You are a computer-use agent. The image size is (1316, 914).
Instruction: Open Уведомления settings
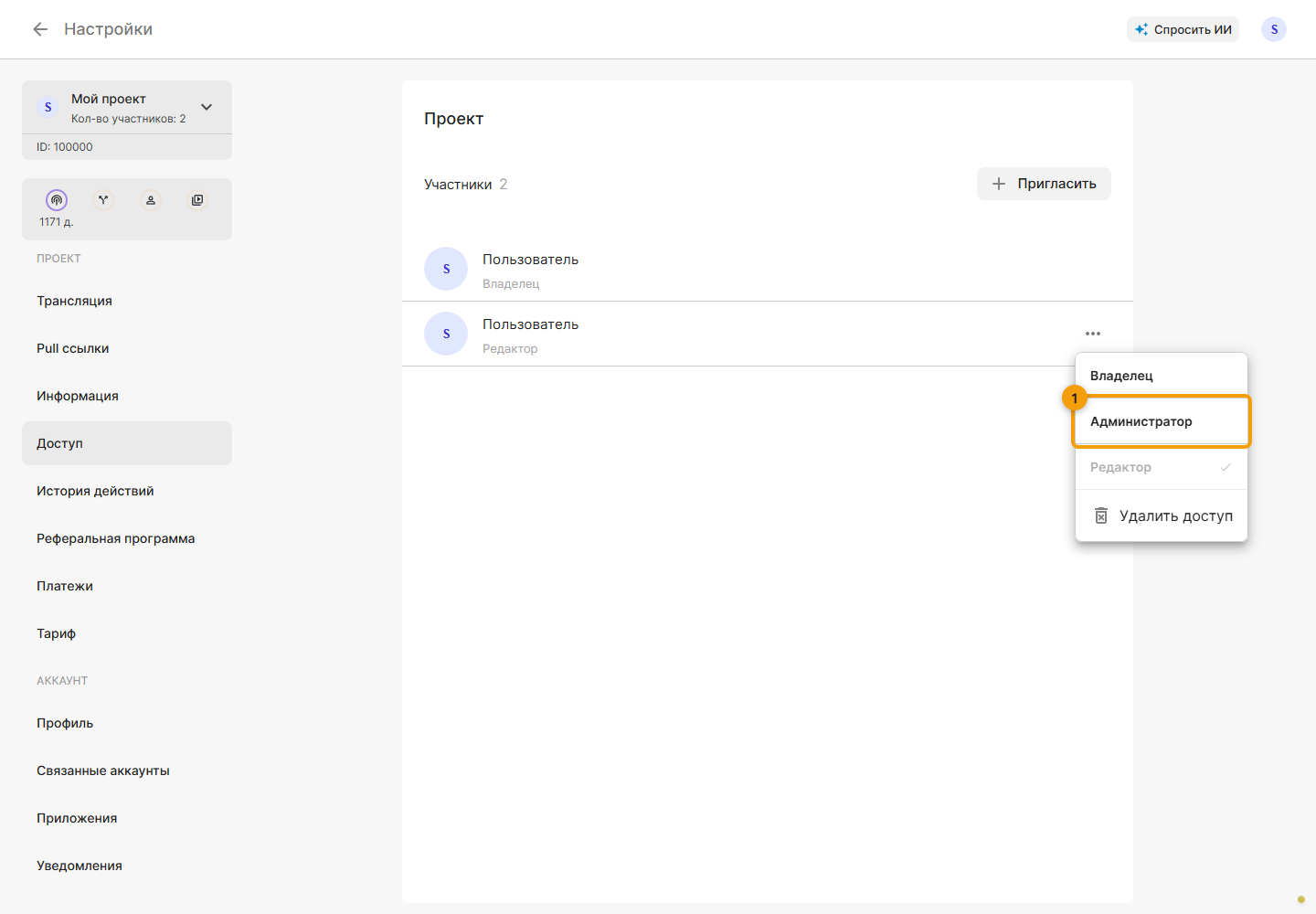point(127,866)
